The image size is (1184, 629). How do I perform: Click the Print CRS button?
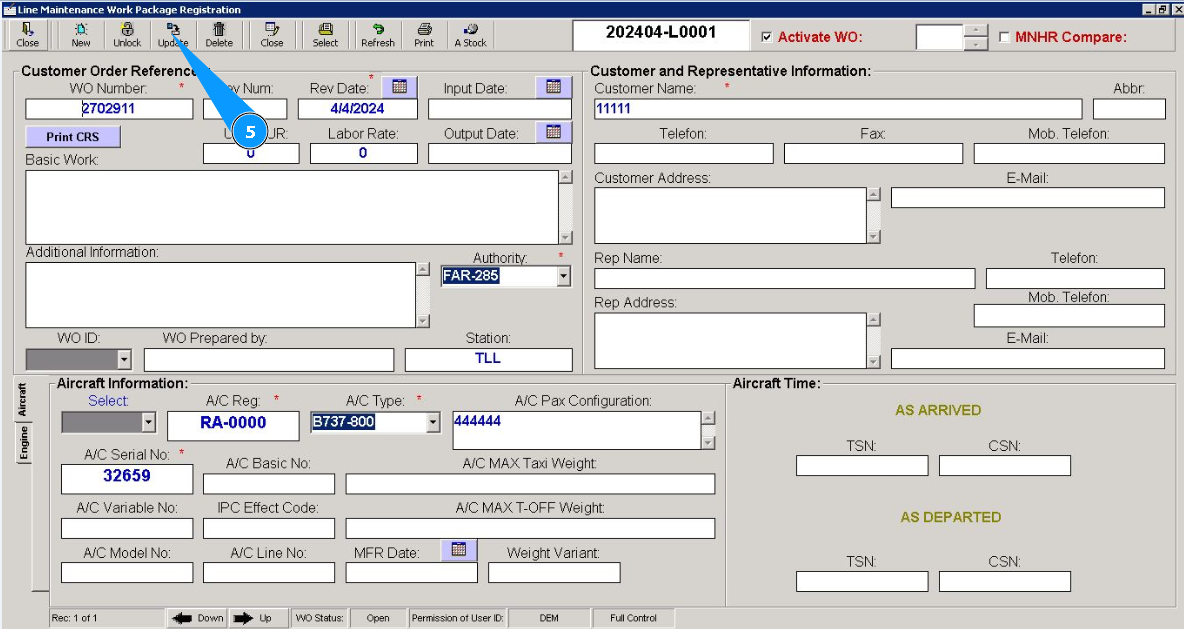(73, 137)
